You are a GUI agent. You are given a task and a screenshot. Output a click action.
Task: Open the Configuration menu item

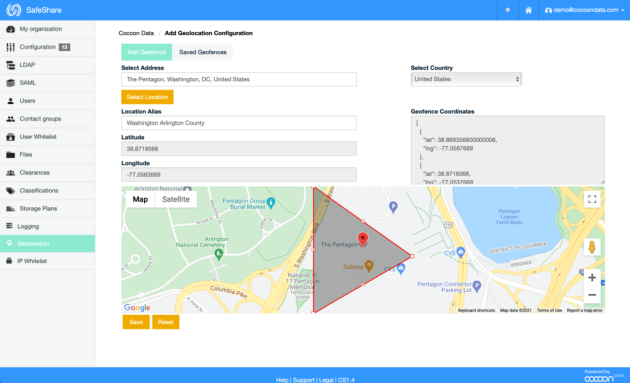(47, 47)
